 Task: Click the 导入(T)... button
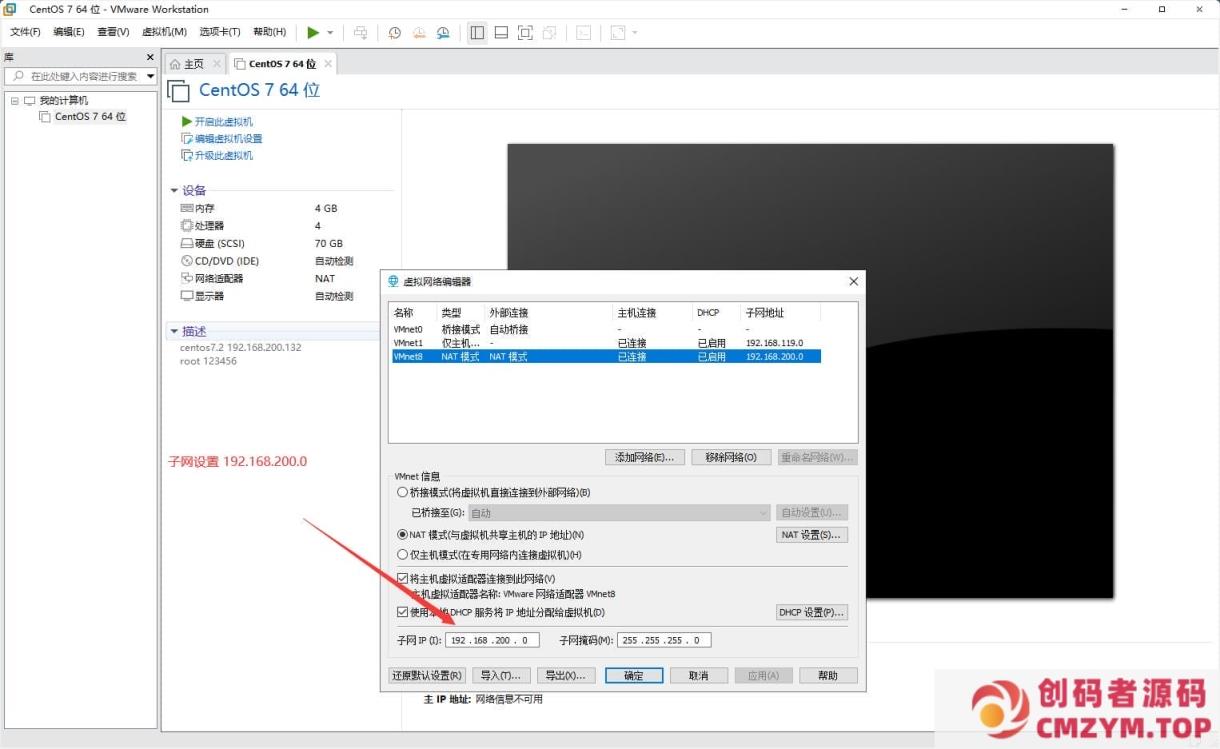tap(500, 676)
